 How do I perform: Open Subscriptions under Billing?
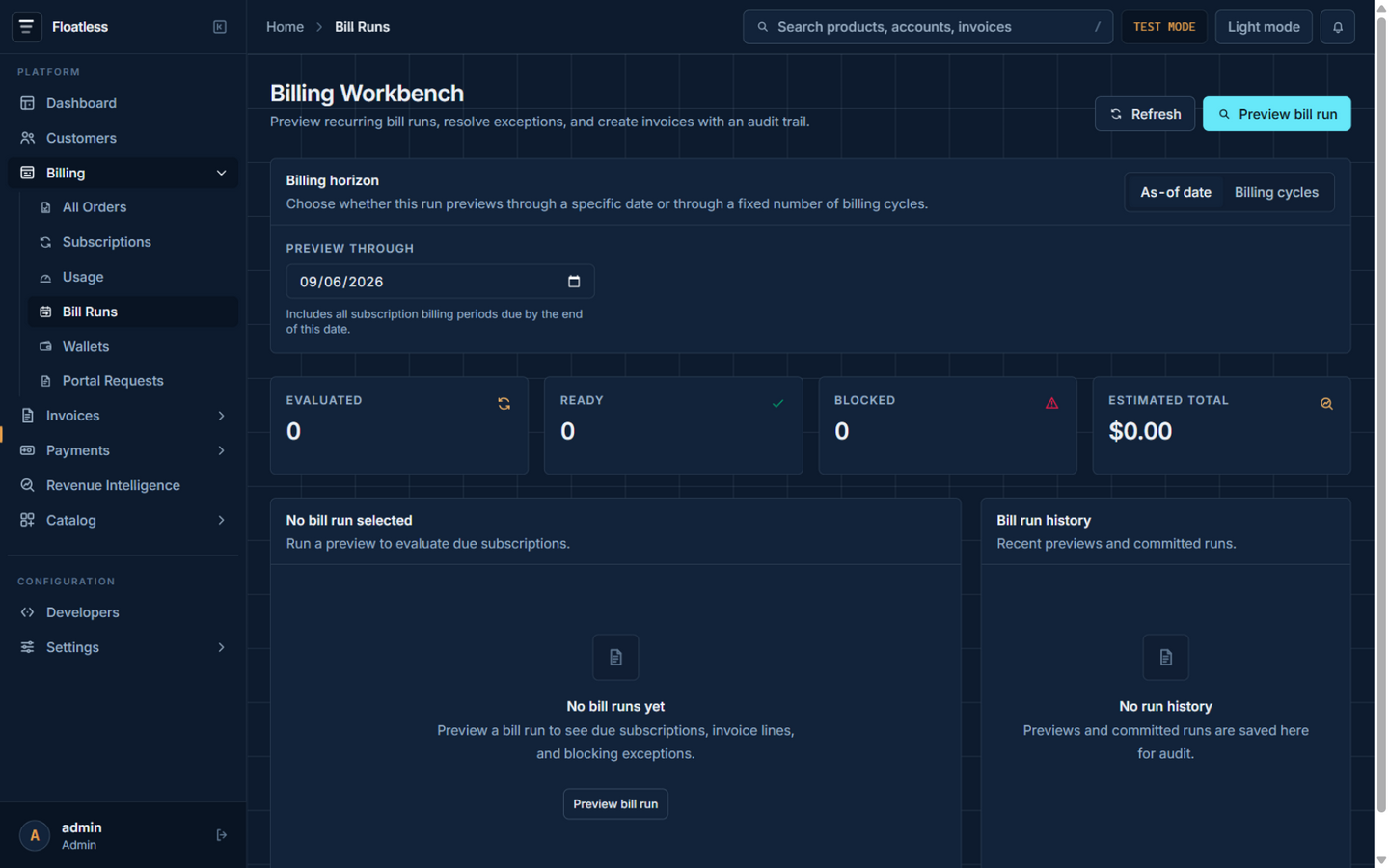(134, 242)
